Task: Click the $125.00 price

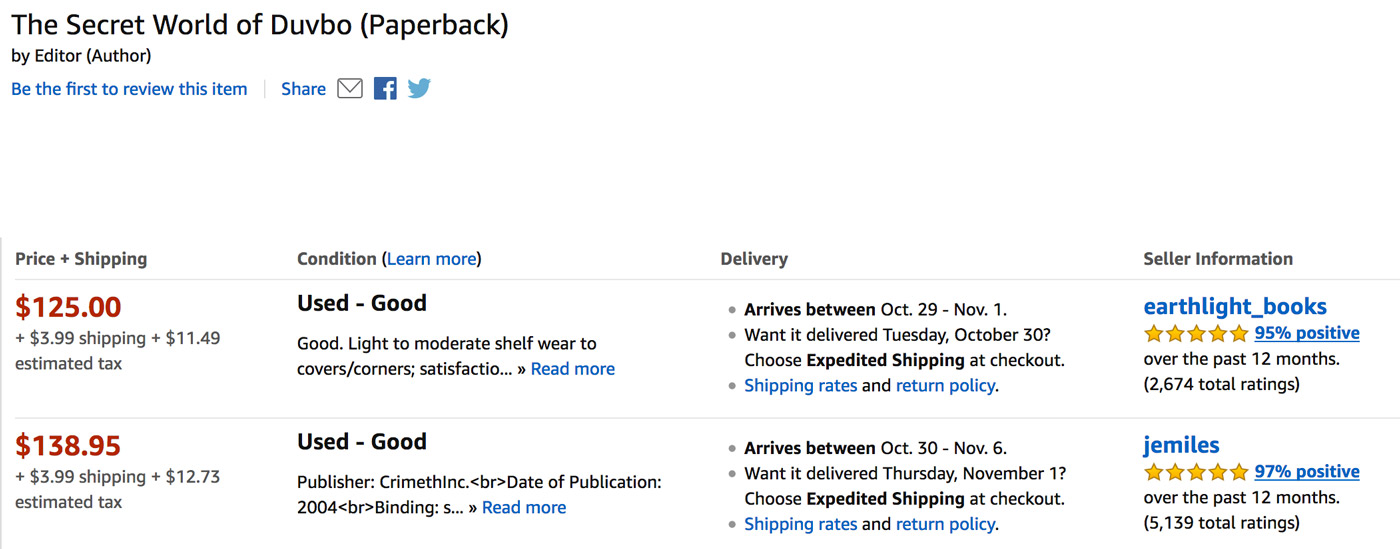Action: click(x=68, y=307)
